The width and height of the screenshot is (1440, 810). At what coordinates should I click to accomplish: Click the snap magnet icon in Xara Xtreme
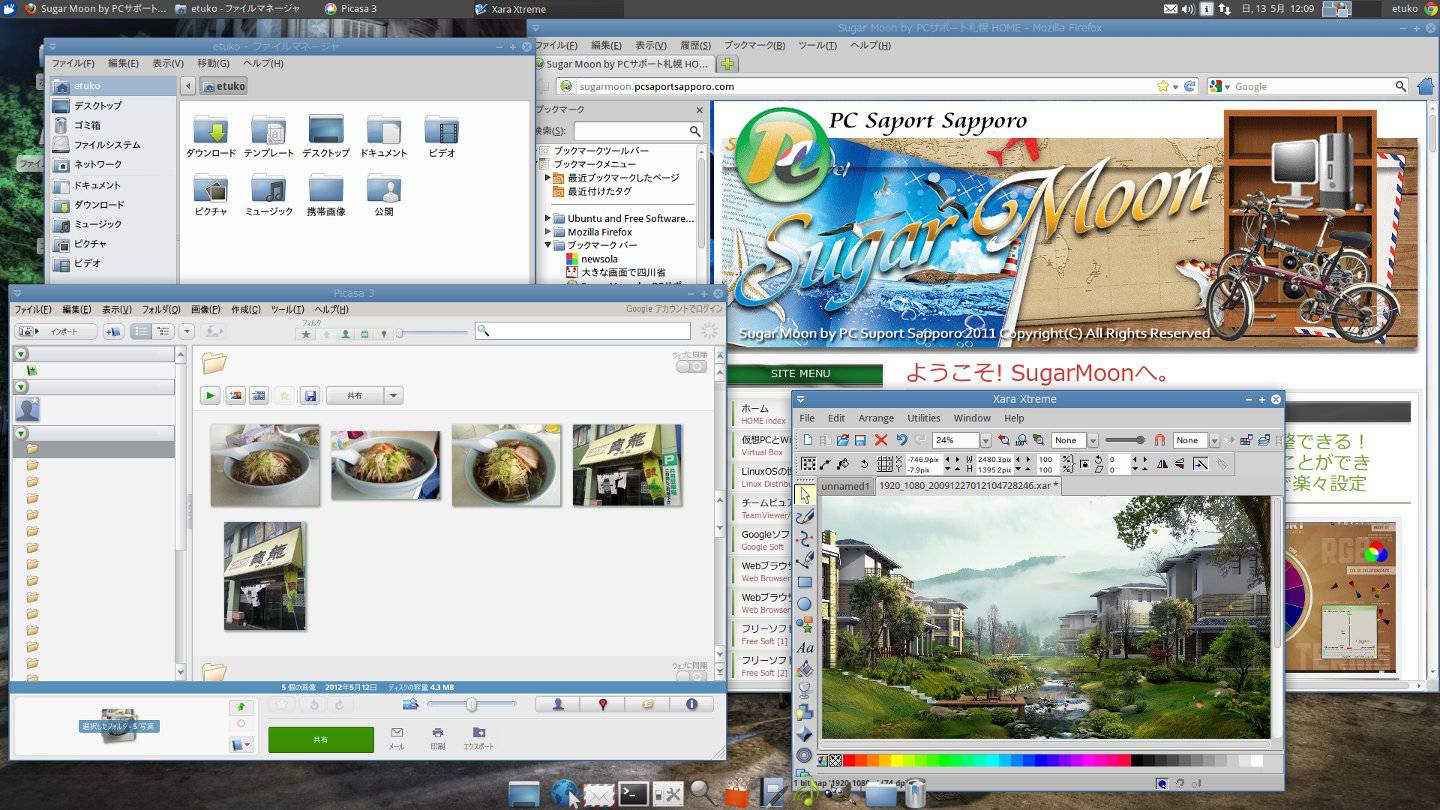tap(1160, 440)
